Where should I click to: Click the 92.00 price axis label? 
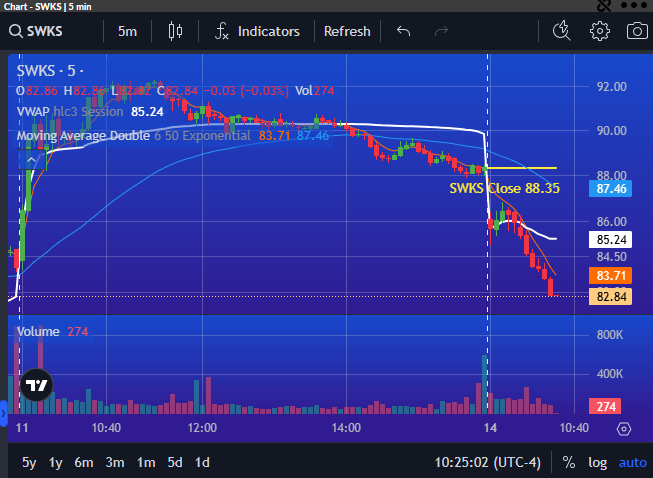tap(612, 87)
